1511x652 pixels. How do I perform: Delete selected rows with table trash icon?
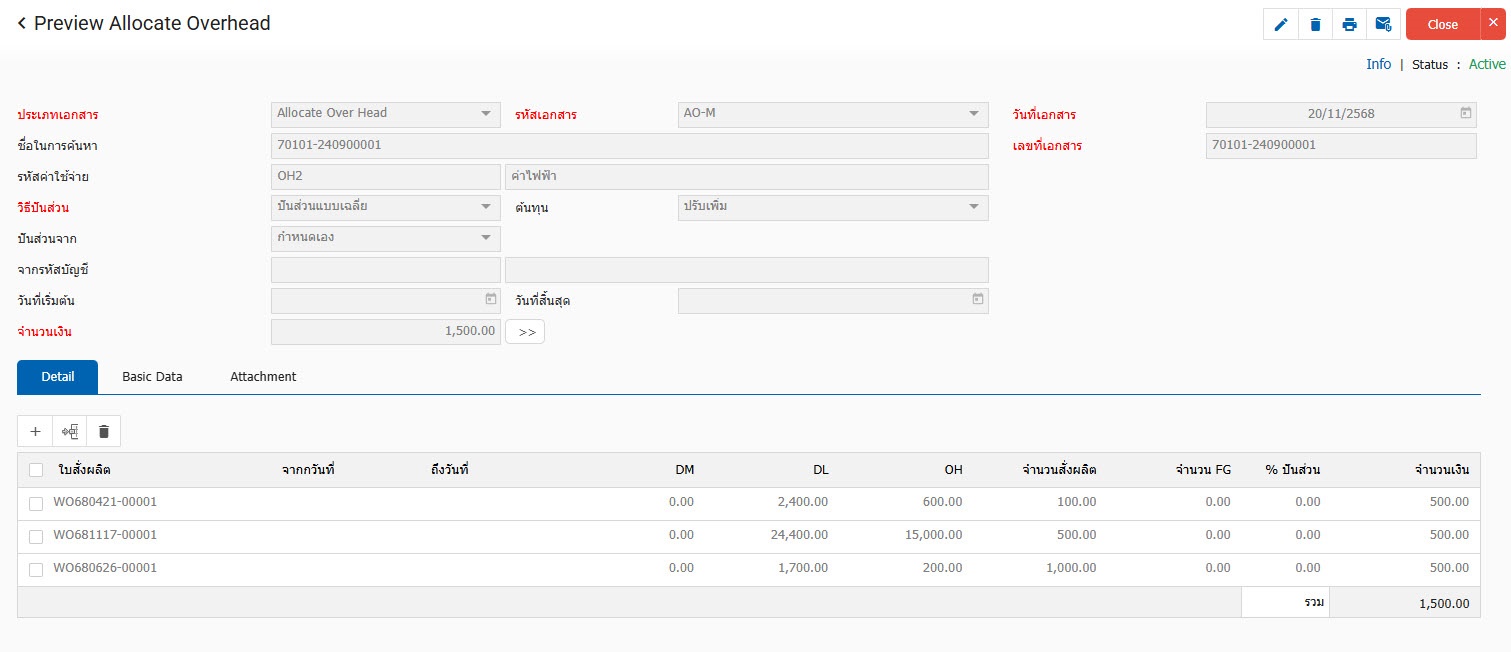pyautogui.click(x=103, y=432)
